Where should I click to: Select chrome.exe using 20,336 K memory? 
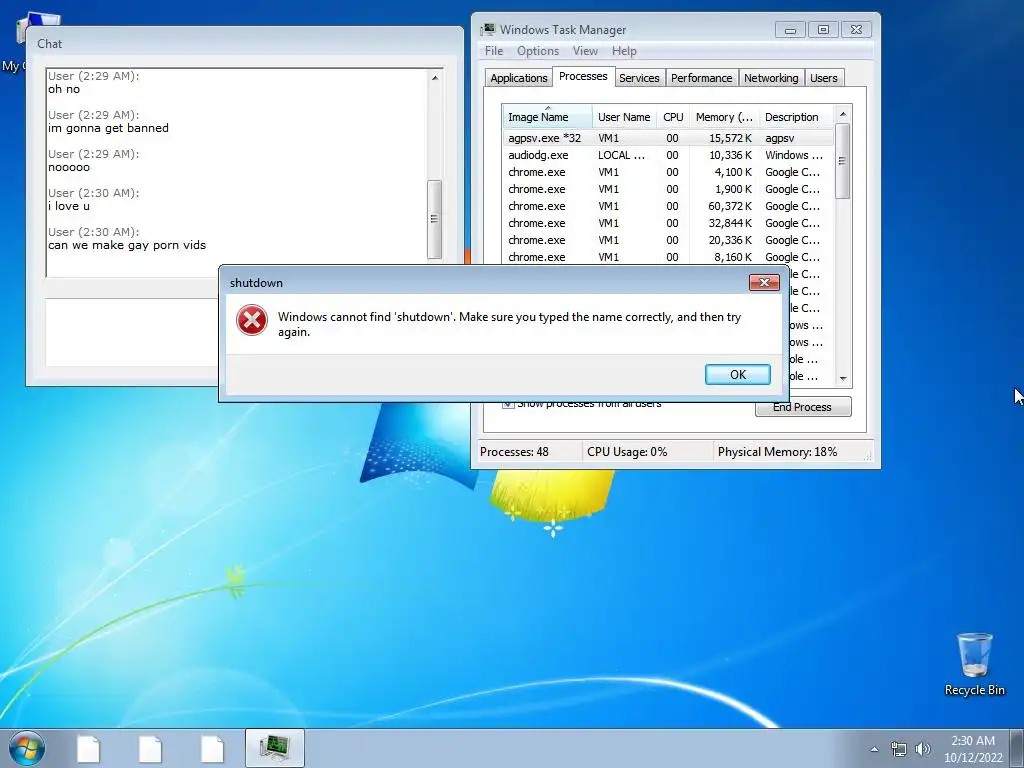tap(668, 240)
